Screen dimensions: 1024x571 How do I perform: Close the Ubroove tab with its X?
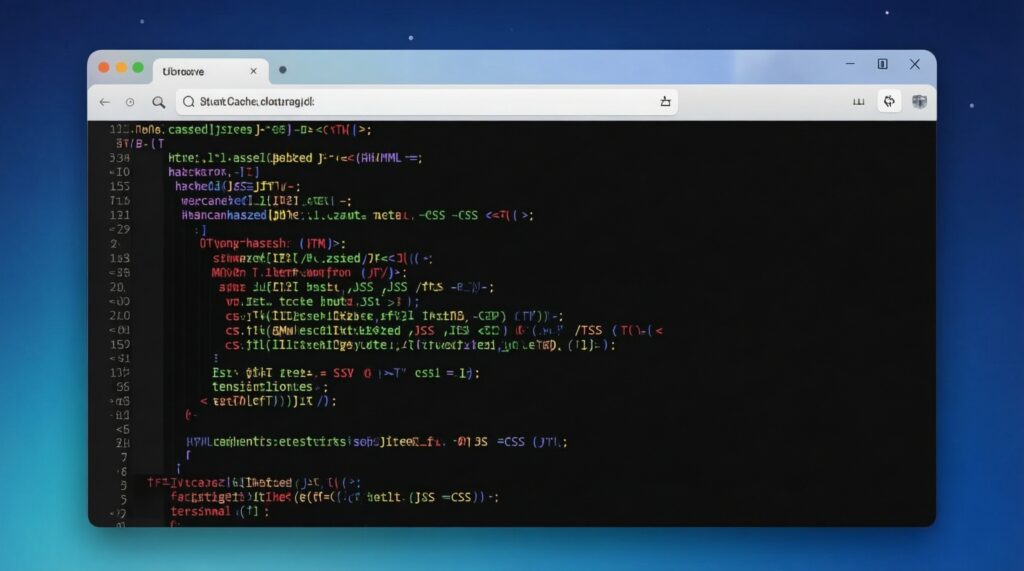tap(253, 71)
